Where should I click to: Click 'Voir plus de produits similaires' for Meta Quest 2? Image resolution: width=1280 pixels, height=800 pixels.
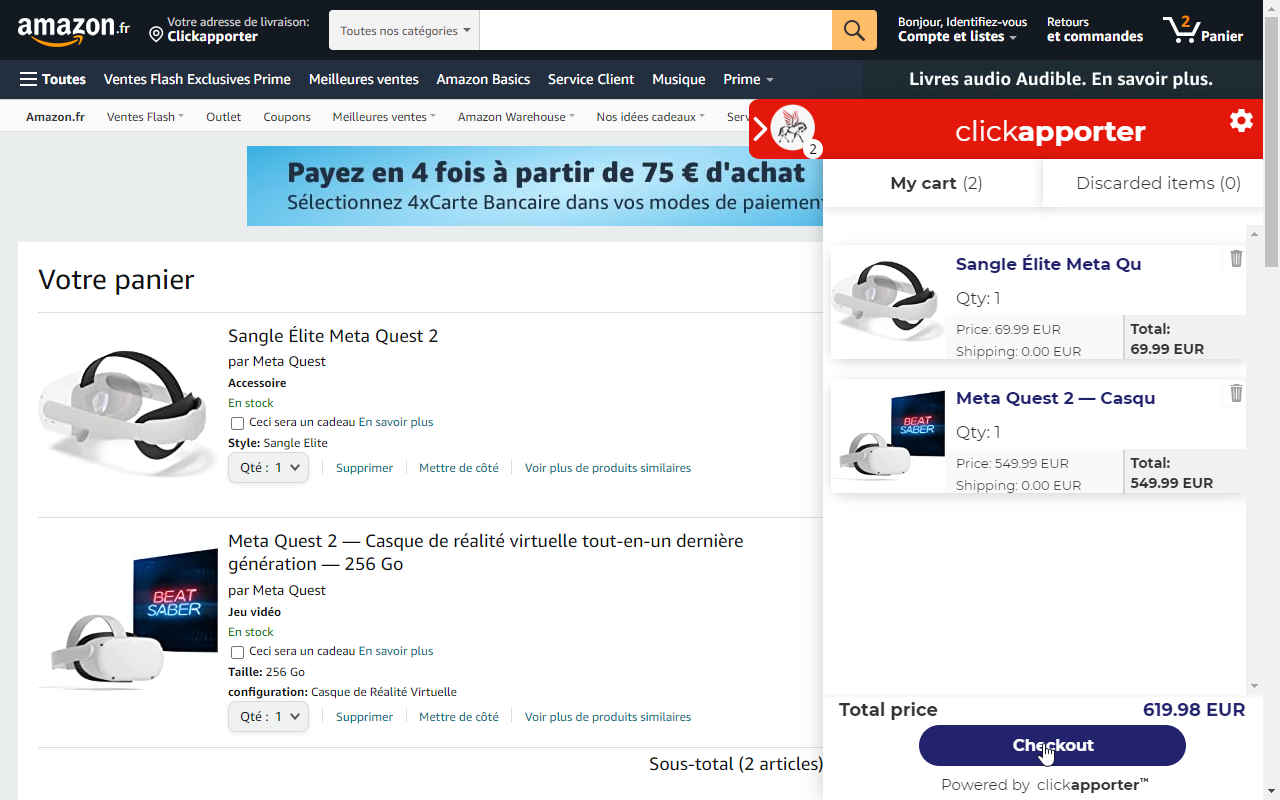[608, 717]
